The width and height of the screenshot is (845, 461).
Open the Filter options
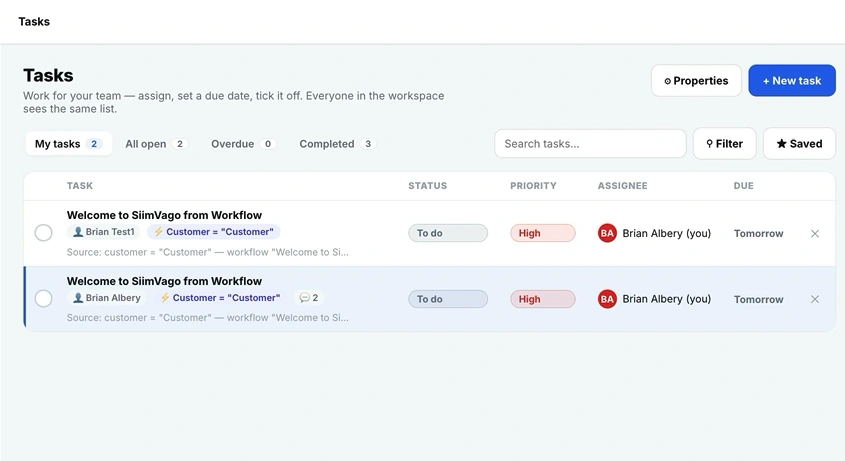click(724, 143)
